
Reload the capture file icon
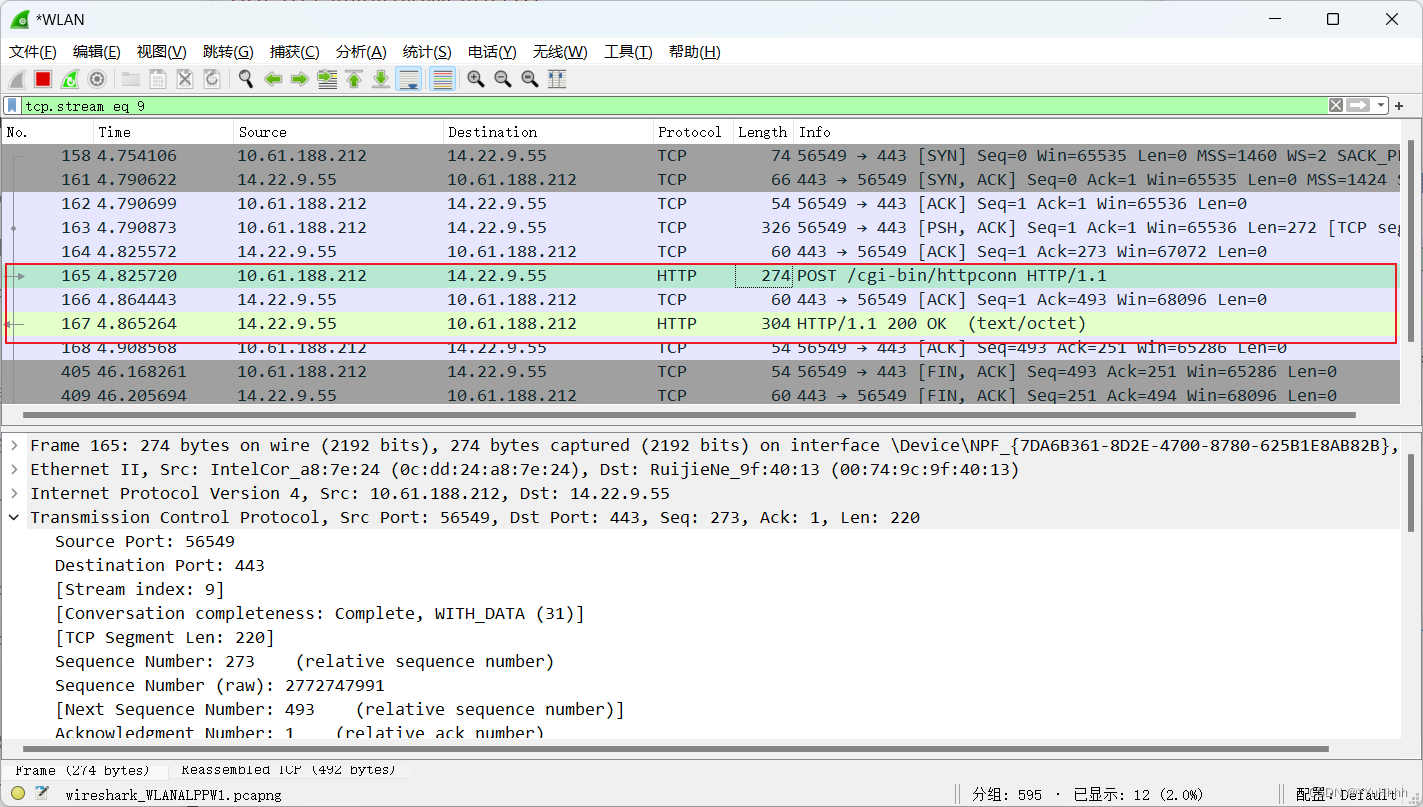(212, 79)
